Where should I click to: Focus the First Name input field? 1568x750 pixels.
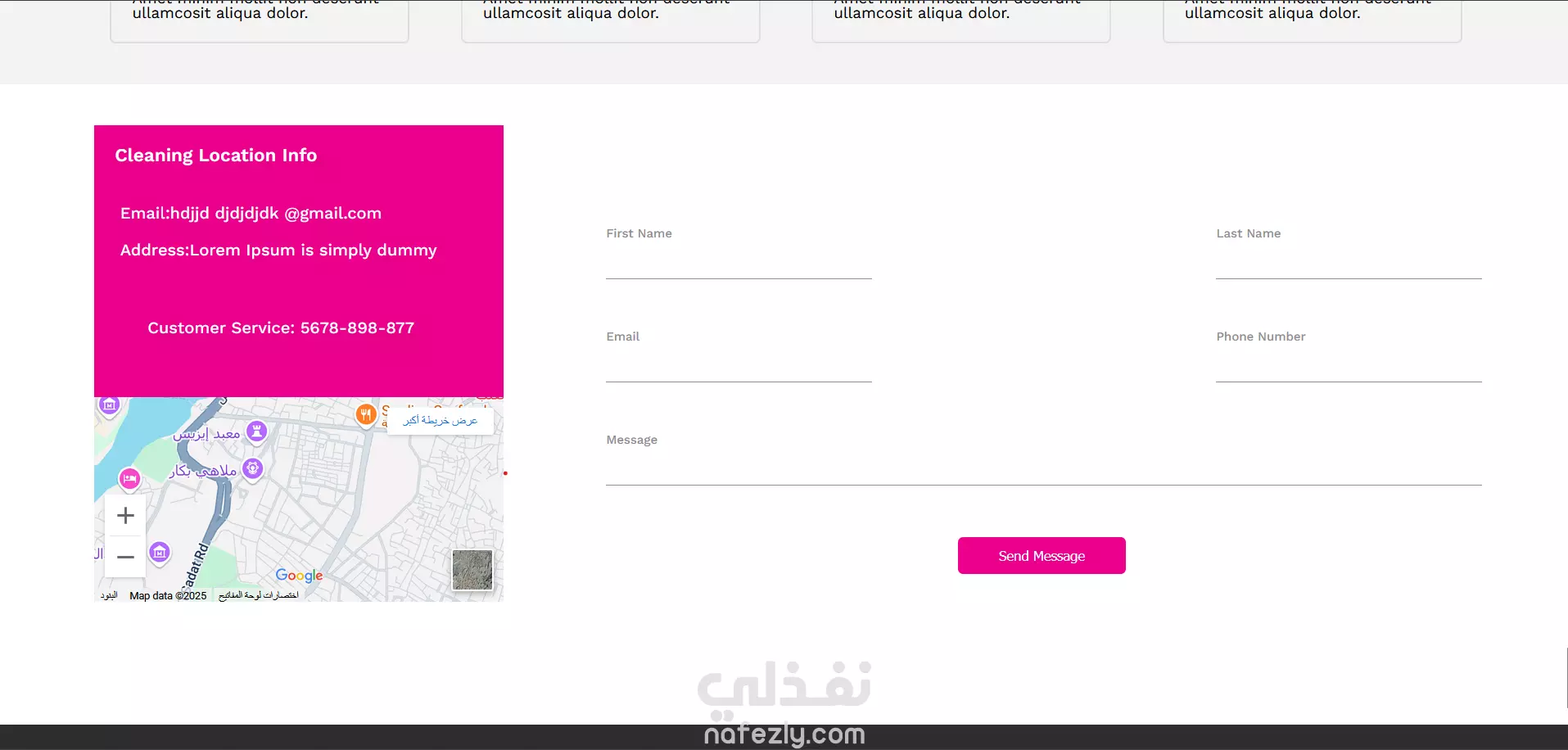click(x=739, y=264)
